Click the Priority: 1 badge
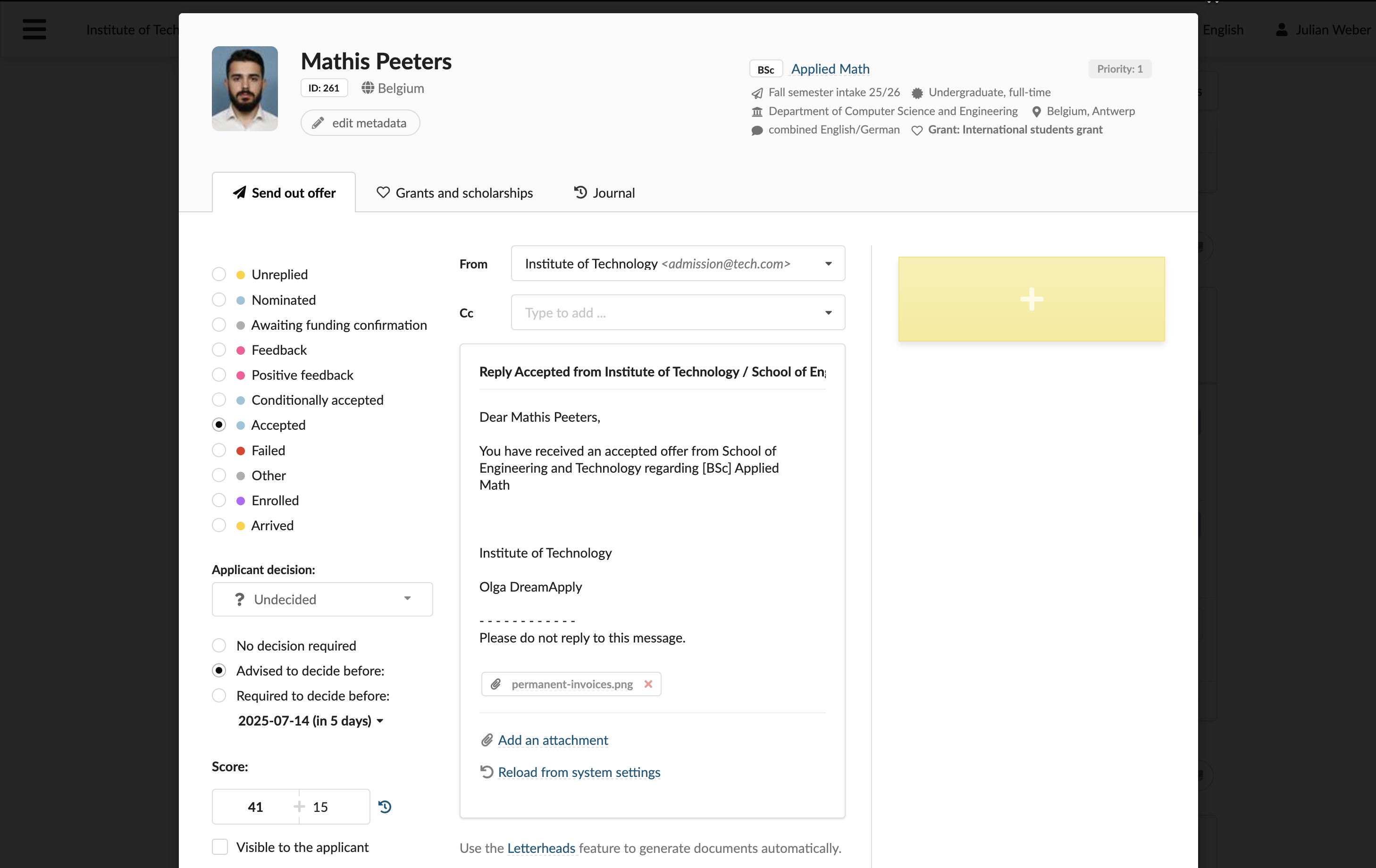Viewport: 1376px width, 868px height. [1119, 68]
